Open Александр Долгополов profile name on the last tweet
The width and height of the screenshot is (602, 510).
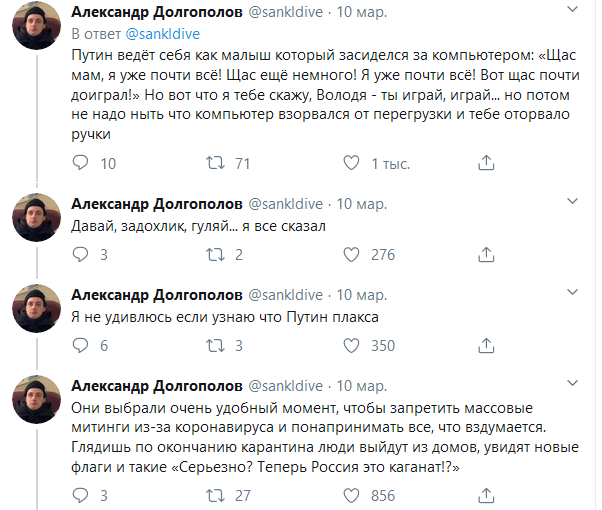(x=157, y=386)
